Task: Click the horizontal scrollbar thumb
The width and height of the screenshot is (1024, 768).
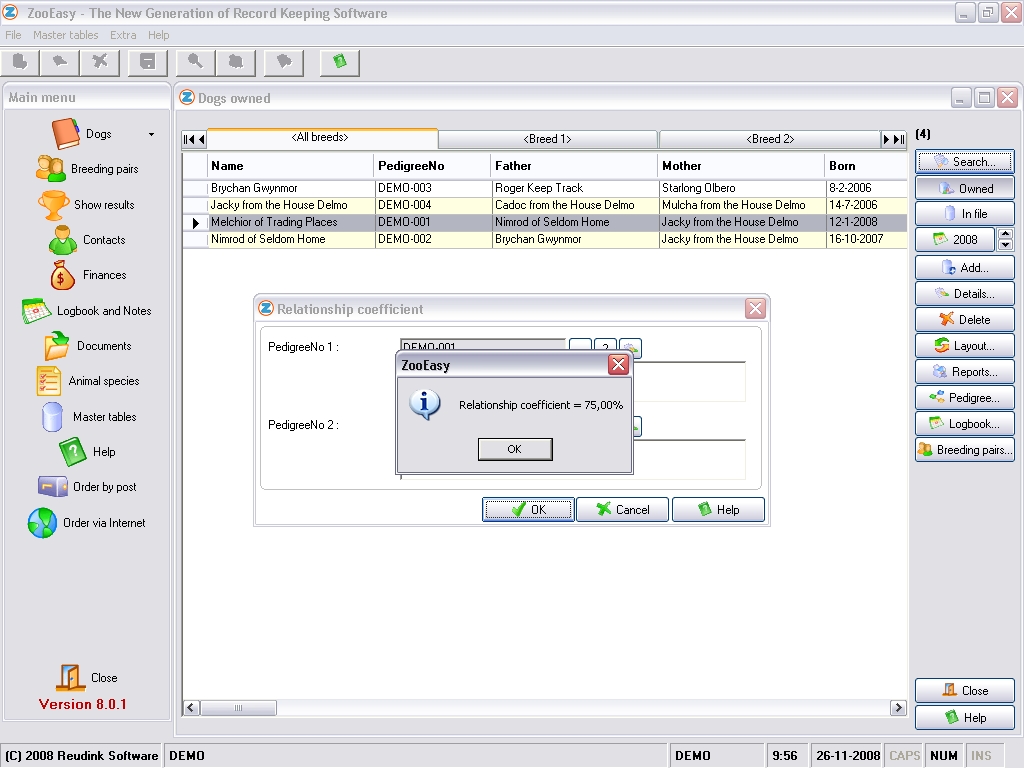Action: point(238,708)
